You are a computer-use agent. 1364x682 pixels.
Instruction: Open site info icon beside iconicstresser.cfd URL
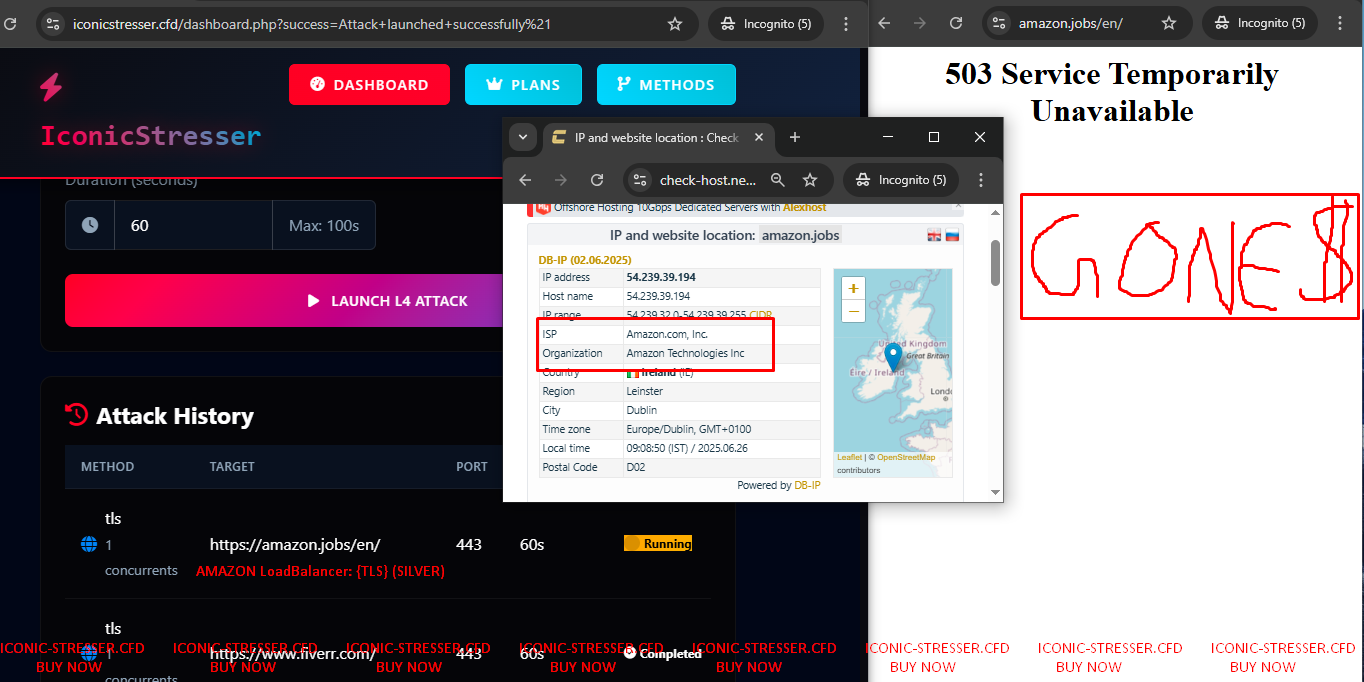(x=53, y=24)
